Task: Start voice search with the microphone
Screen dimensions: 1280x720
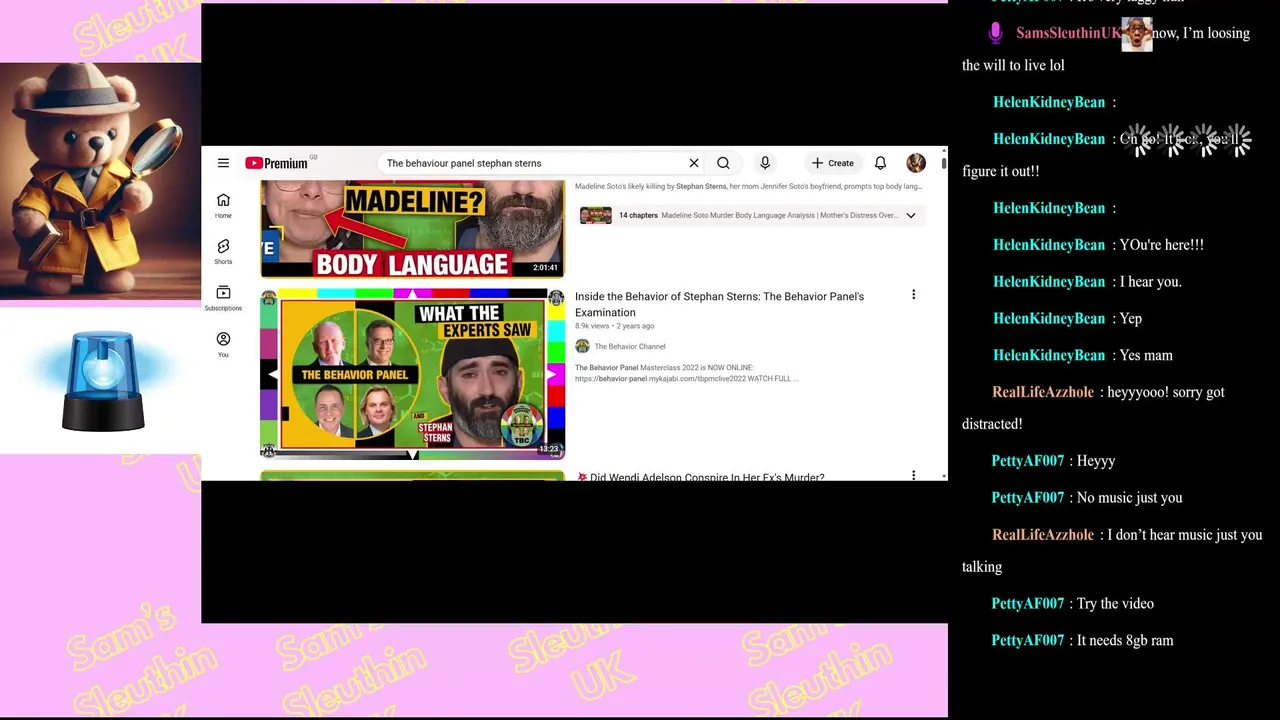Action: tap(765, 163)
